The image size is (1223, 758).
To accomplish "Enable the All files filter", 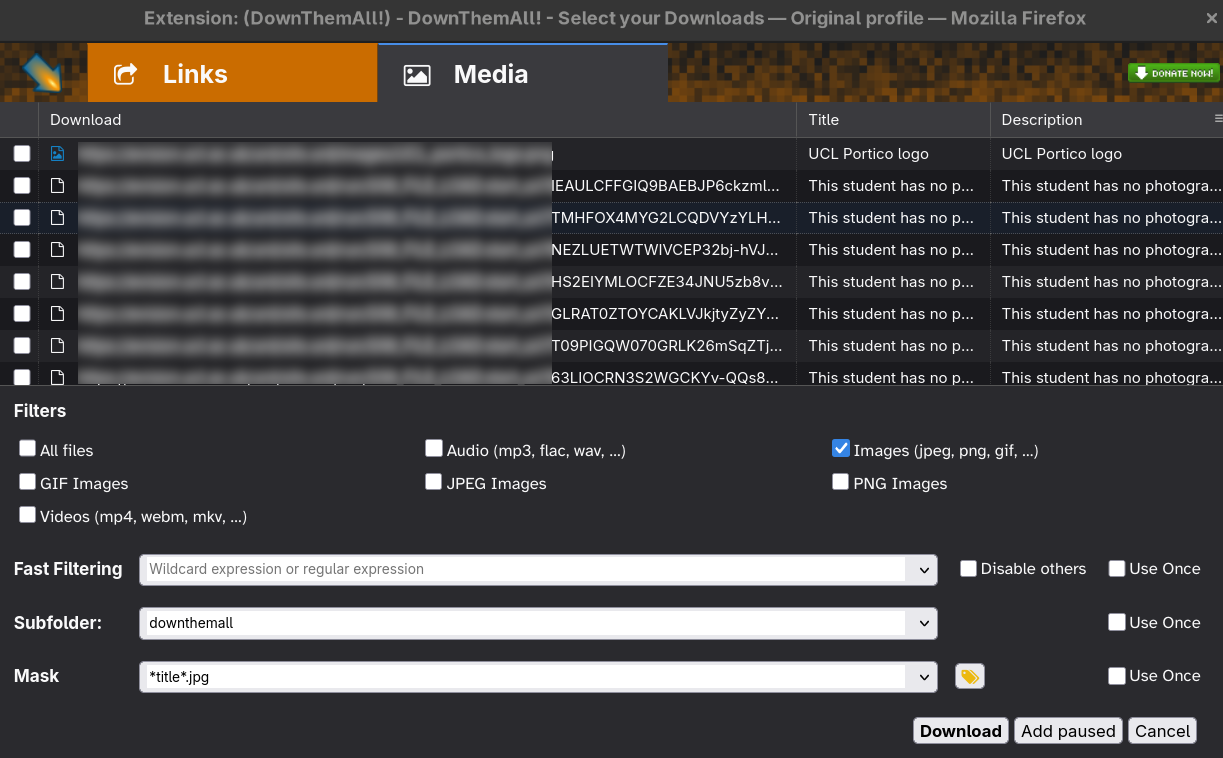I will [x=27, y=448].
